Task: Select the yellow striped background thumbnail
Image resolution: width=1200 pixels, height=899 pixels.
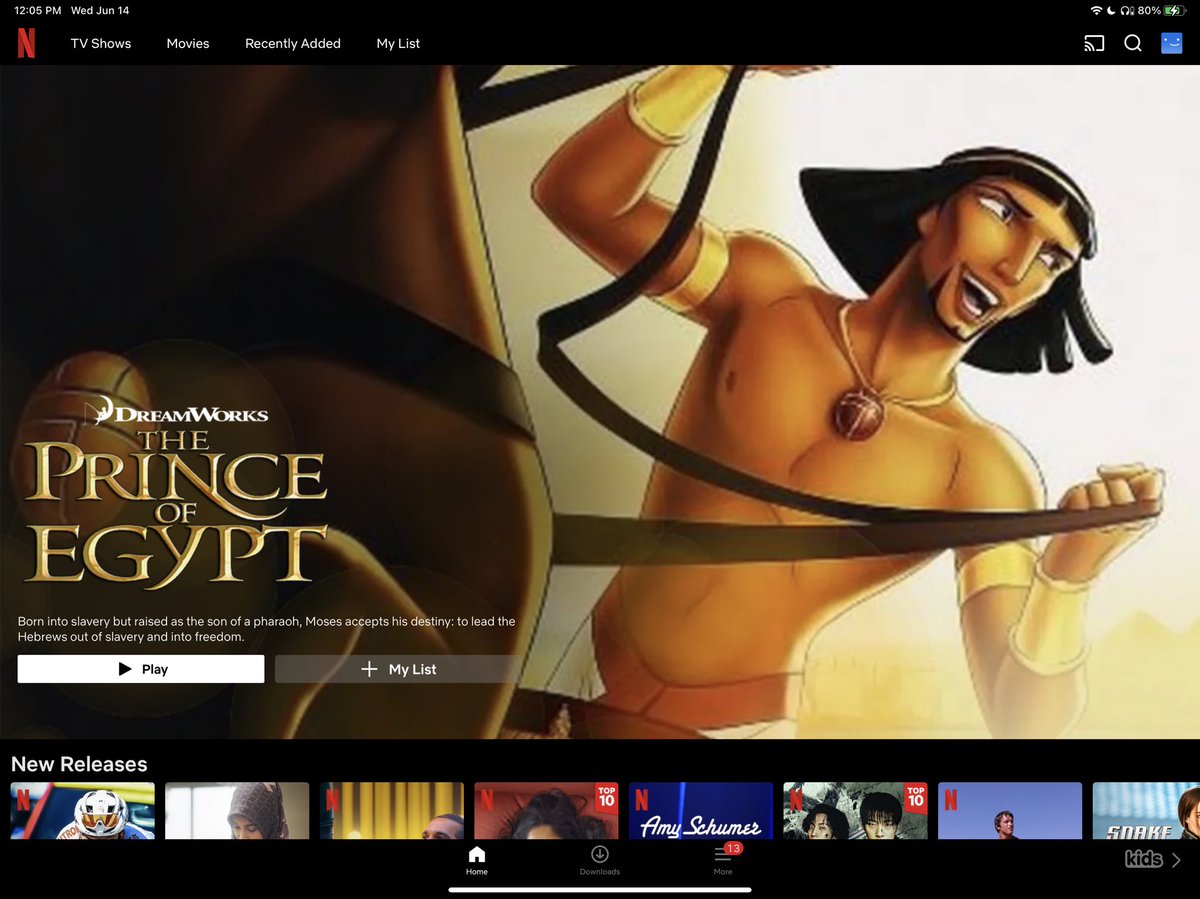Action: coord(392,810)
